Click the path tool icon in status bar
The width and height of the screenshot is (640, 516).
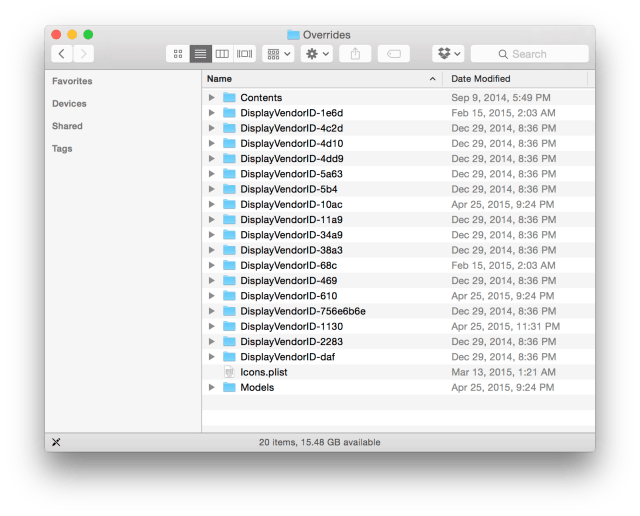tap(56, 442)
